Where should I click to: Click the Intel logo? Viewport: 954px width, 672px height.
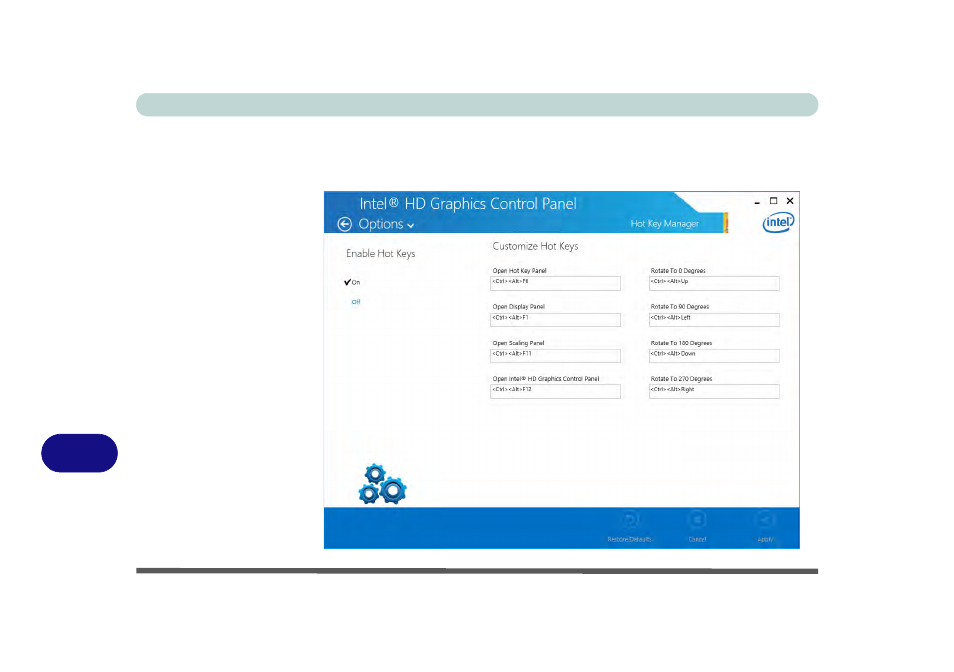[778, 222]
